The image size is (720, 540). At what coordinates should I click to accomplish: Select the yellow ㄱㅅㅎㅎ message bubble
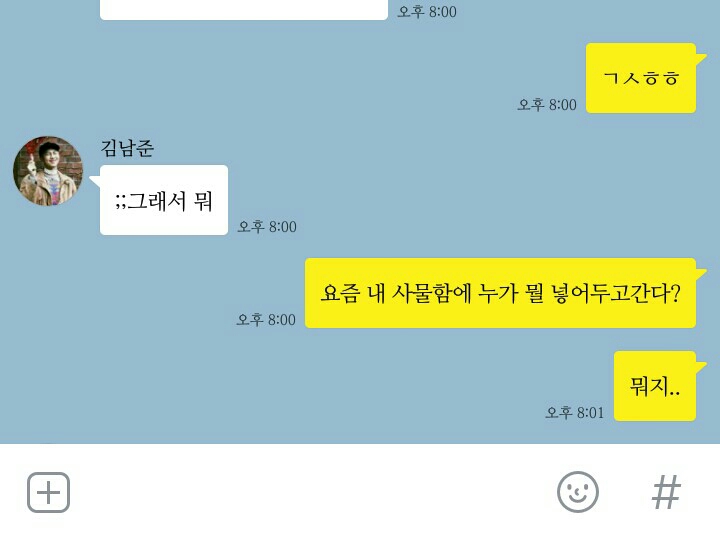[641, 78]
